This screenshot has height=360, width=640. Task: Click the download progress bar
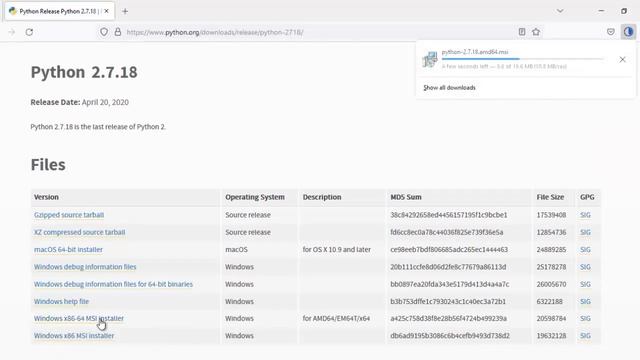pyautogui.click(x=522, y=59)
